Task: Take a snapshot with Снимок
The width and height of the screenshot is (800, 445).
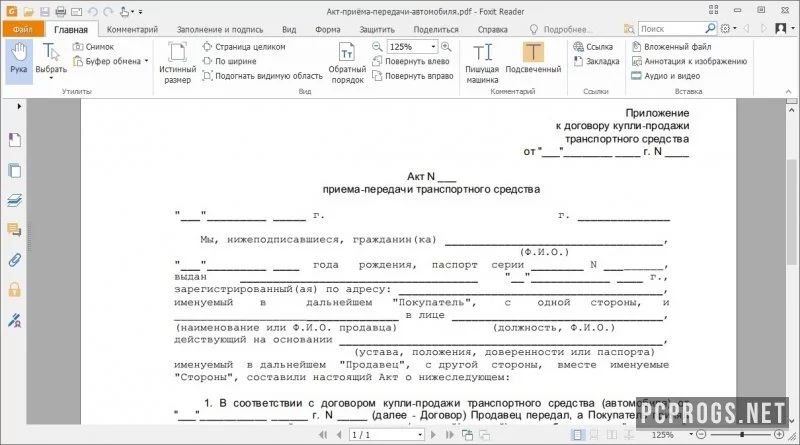Action: 93,46
